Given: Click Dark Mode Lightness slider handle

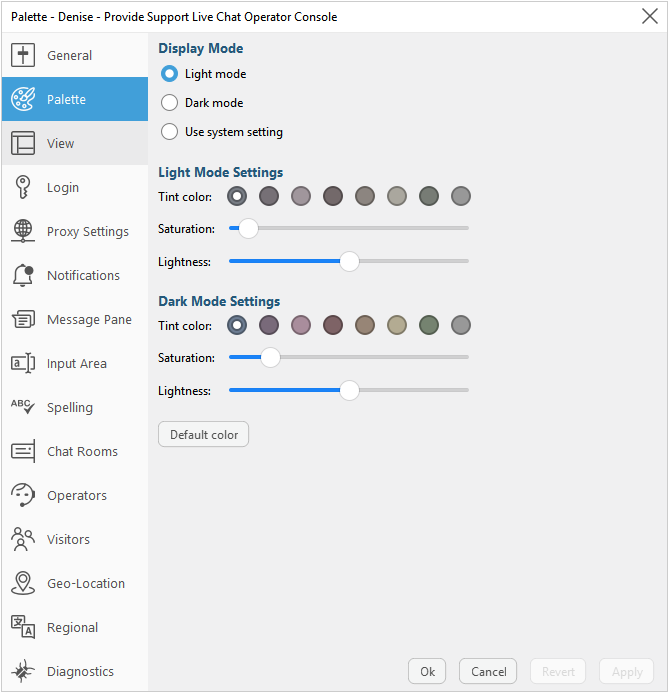Looking at the screenshot, I should pyautogui.click(x=350, y=390).
